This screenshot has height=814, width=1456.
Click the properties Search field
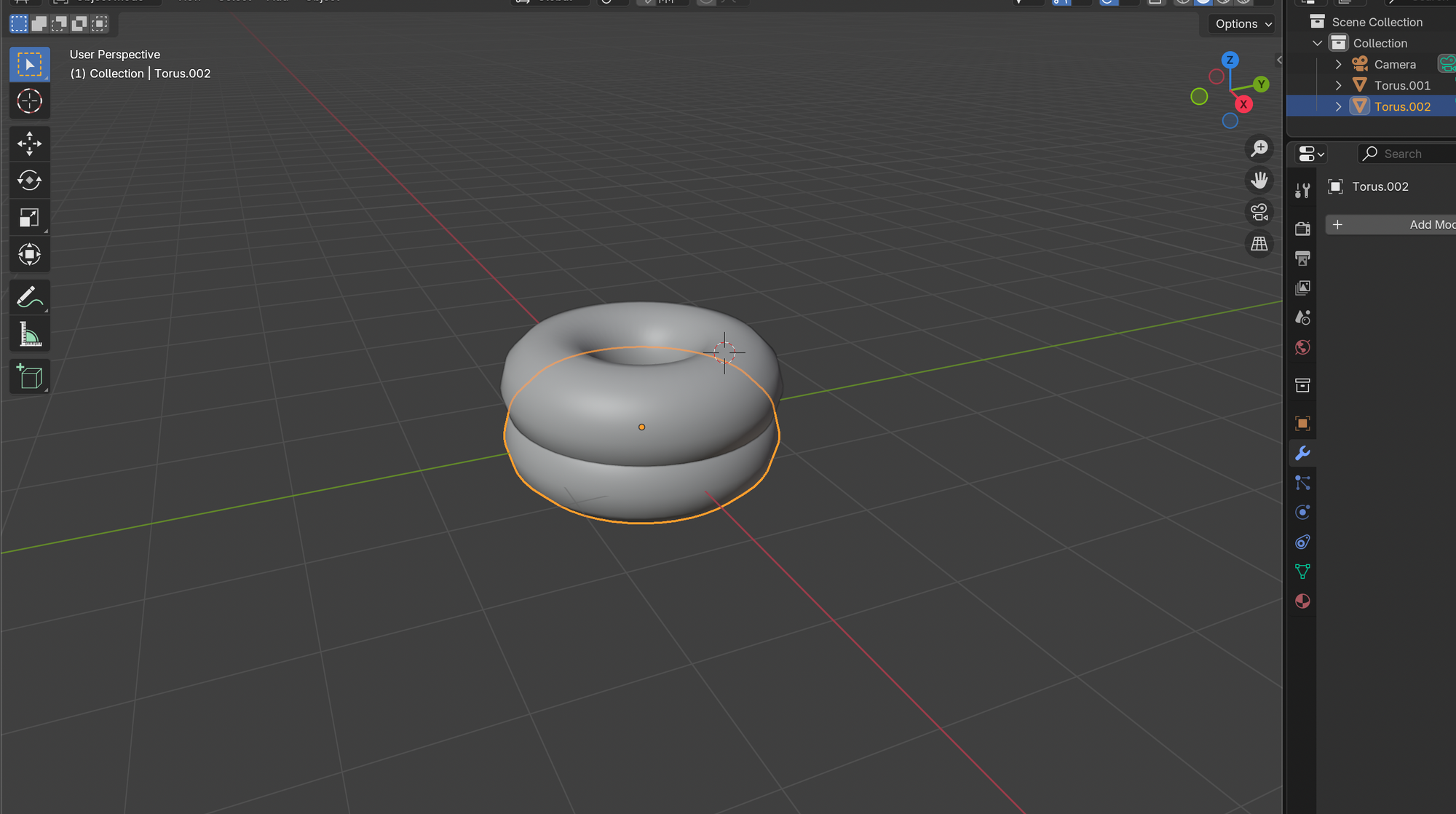(1406, 154)
